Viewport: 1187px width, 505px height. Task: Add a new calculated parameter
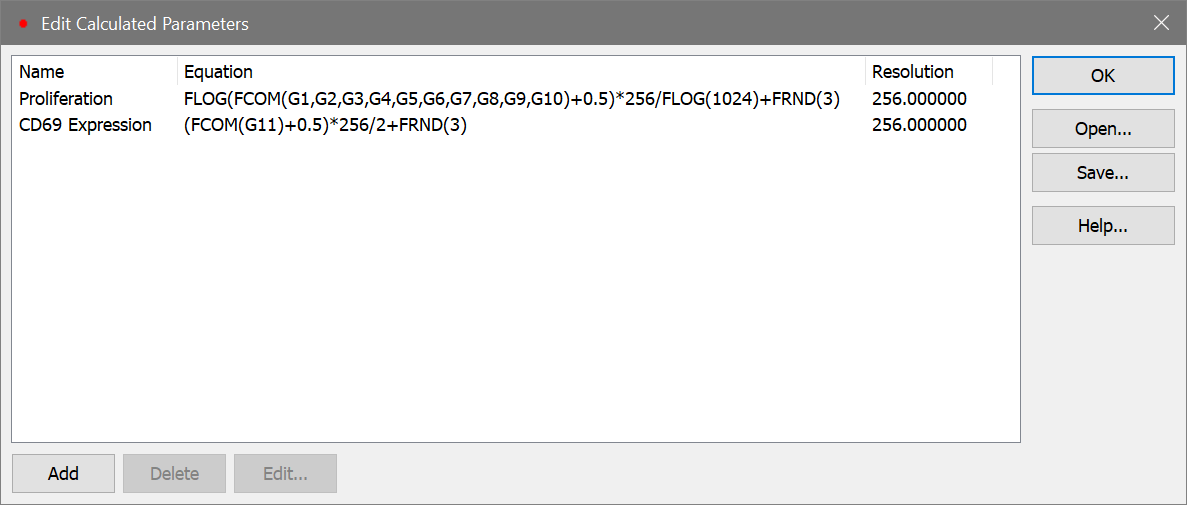tap(63, 474)
